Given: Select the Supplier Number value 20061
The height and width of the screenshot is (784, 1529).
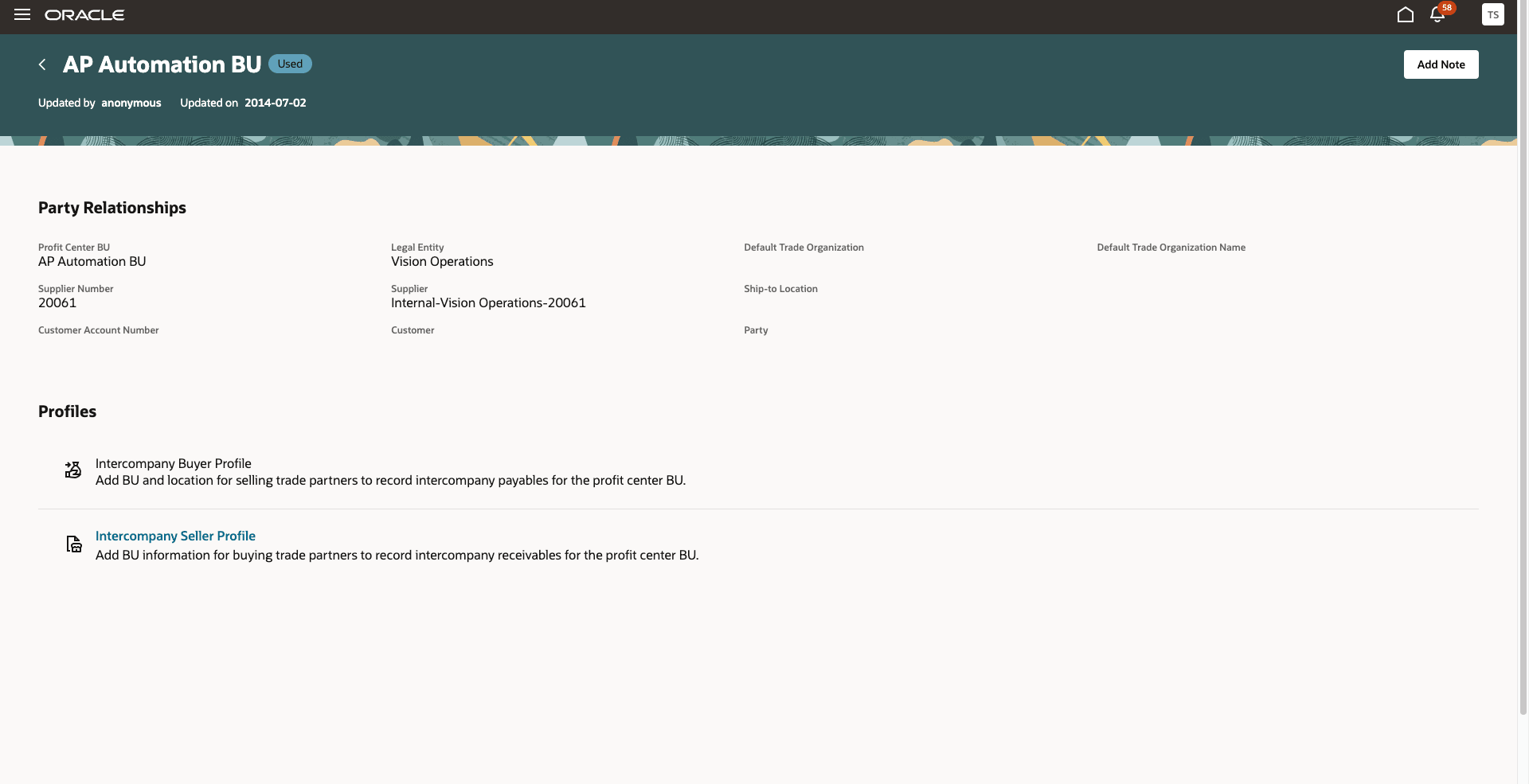Looking at the screenshot, I should (x=57, y=303).
